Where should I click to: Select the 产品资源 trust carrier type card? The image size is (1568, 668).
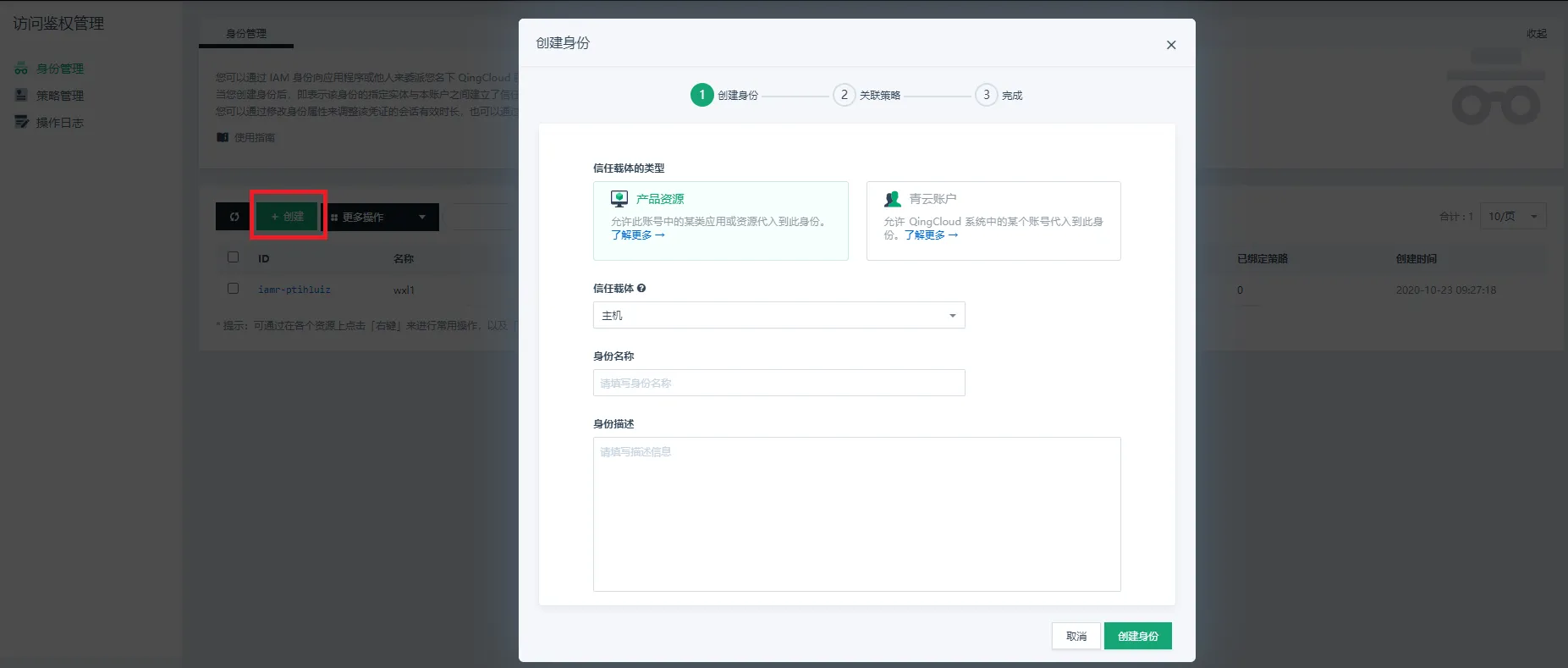pyautogui.click(x=721, y=220)
